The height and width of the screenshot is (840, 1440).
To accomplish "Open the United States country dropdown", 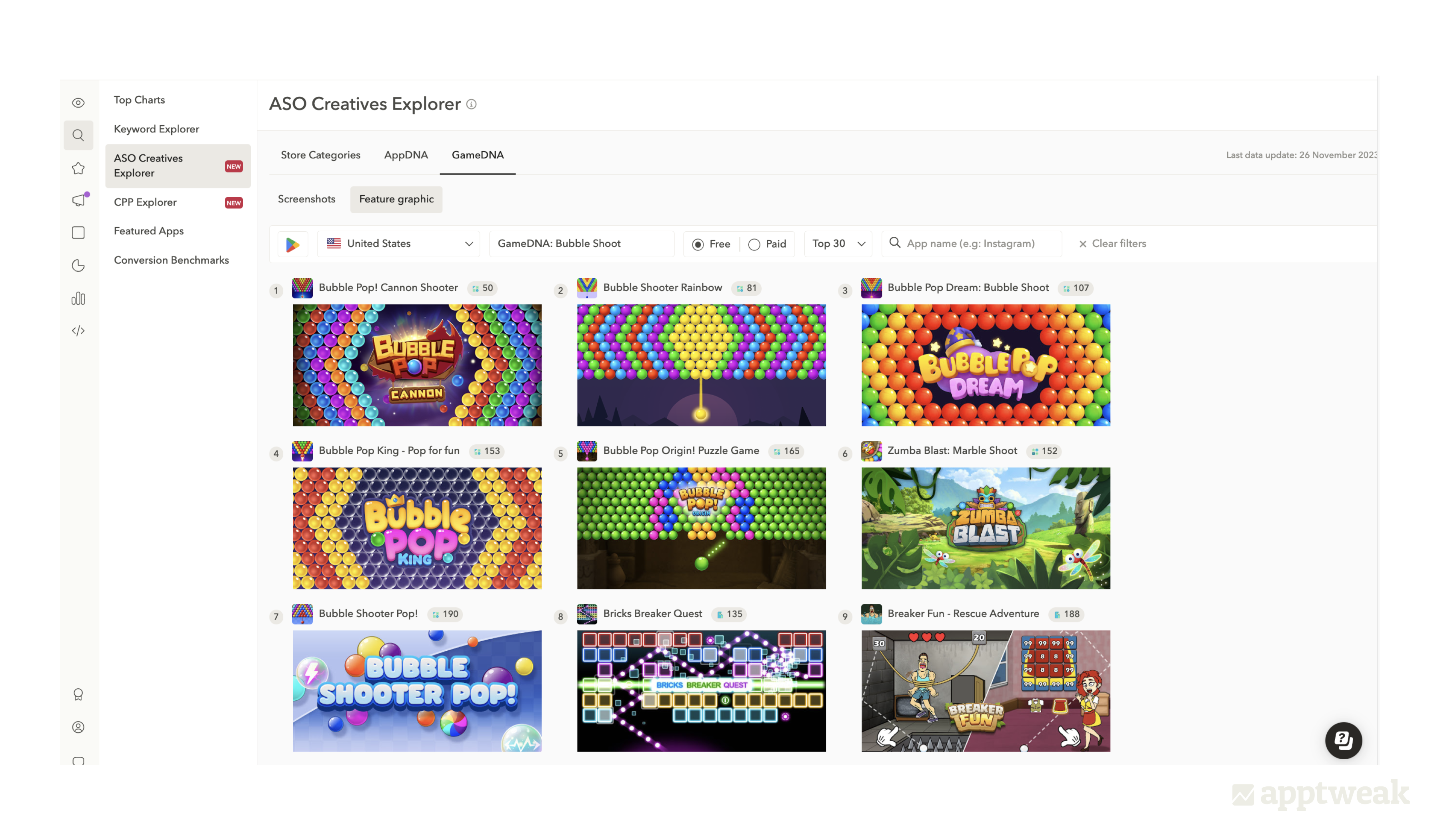I will coord(398,244).
